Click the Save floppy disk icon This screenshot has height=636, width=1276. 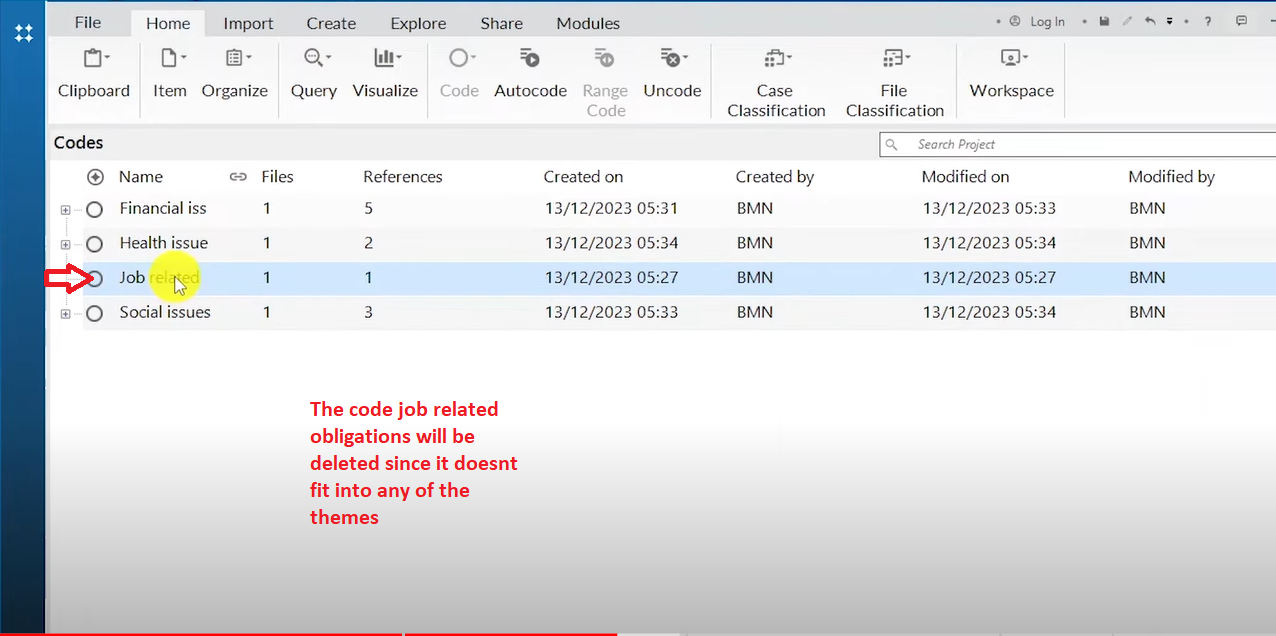coord(1104,21)
